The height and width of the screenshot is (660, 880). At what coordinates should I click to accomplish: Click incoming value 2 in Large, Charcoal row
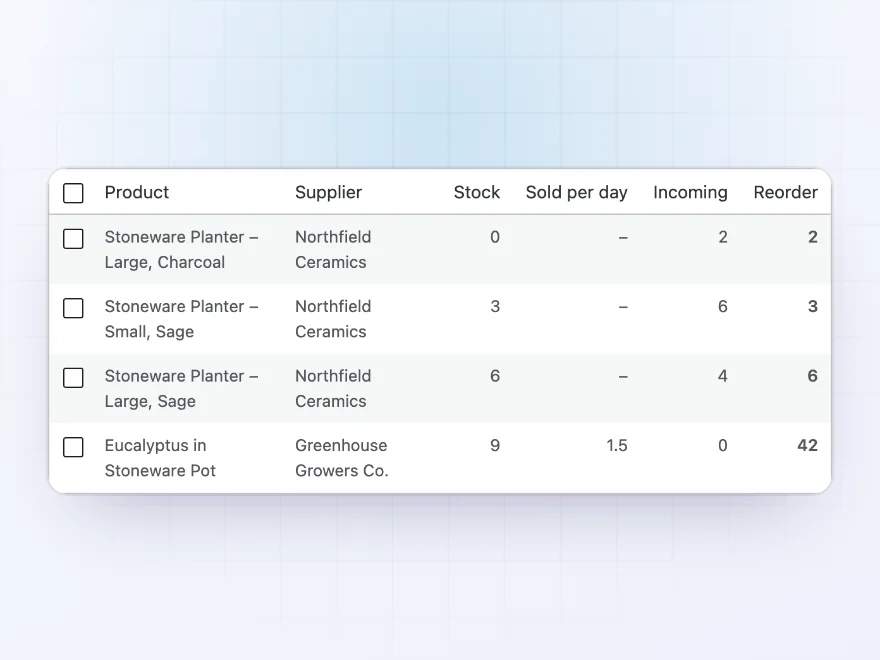(723, 237)
